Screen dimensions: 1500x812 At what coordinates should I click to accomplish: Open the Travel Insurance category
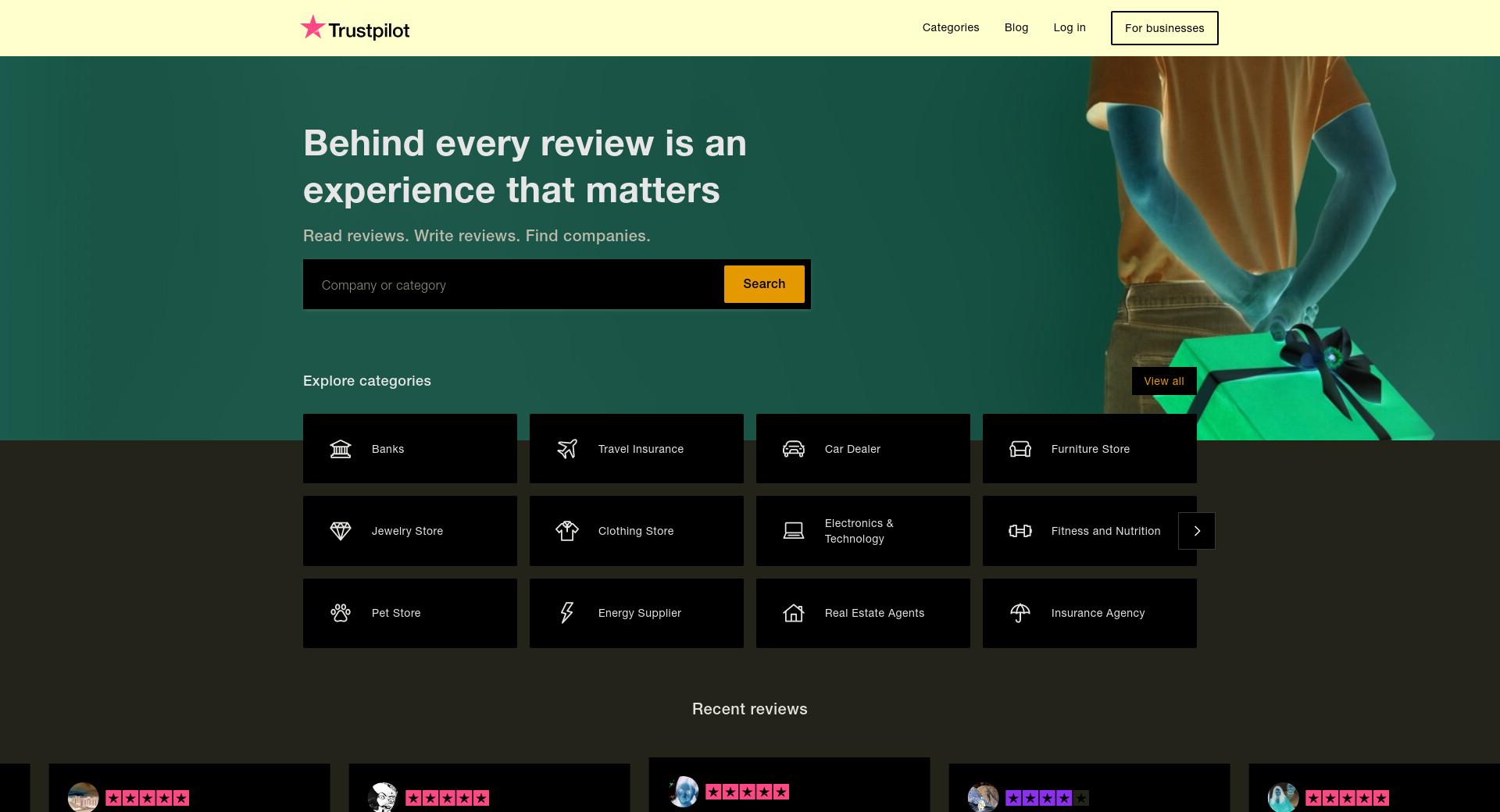click(637, 449)
